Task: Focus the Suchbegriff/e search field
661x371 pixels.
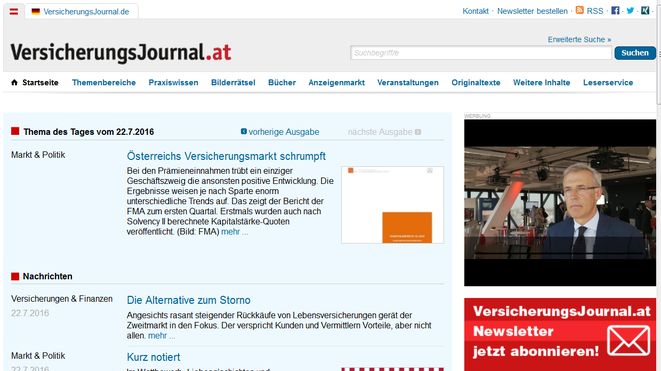Action: point(481,53)
